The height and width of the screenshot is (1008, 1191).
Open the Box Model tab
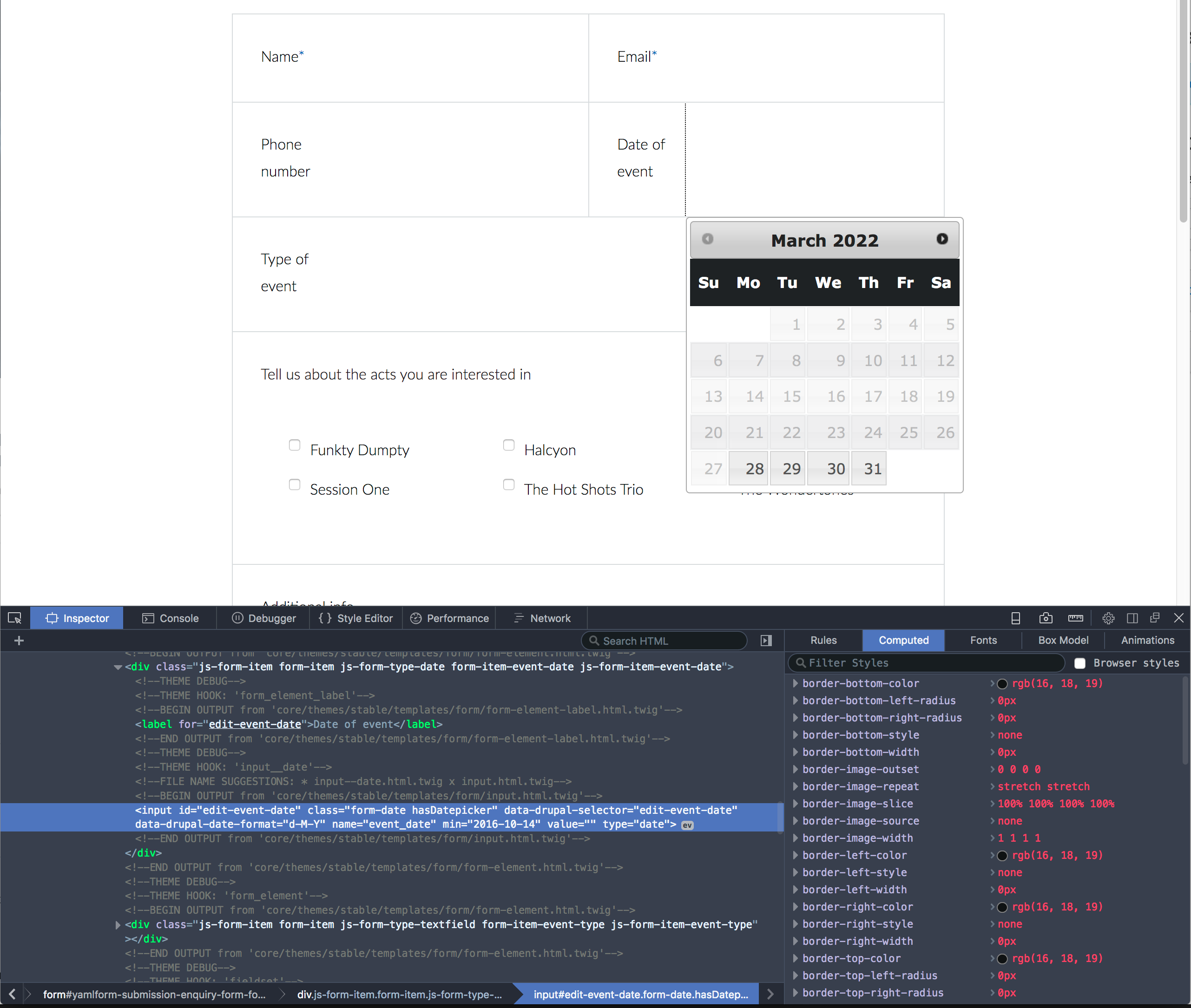pyautogui.click(x=1063, y=640)
